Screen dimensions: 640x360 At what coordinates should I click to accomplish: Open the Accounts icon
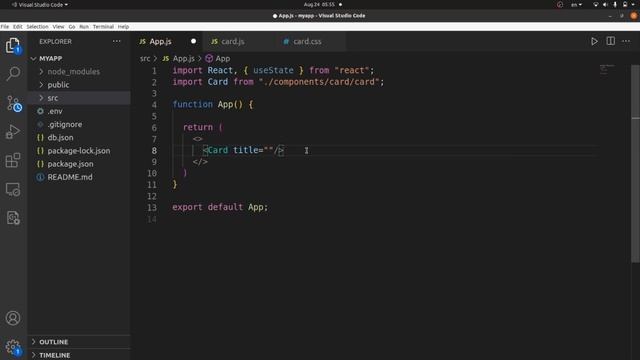[13, 318]
